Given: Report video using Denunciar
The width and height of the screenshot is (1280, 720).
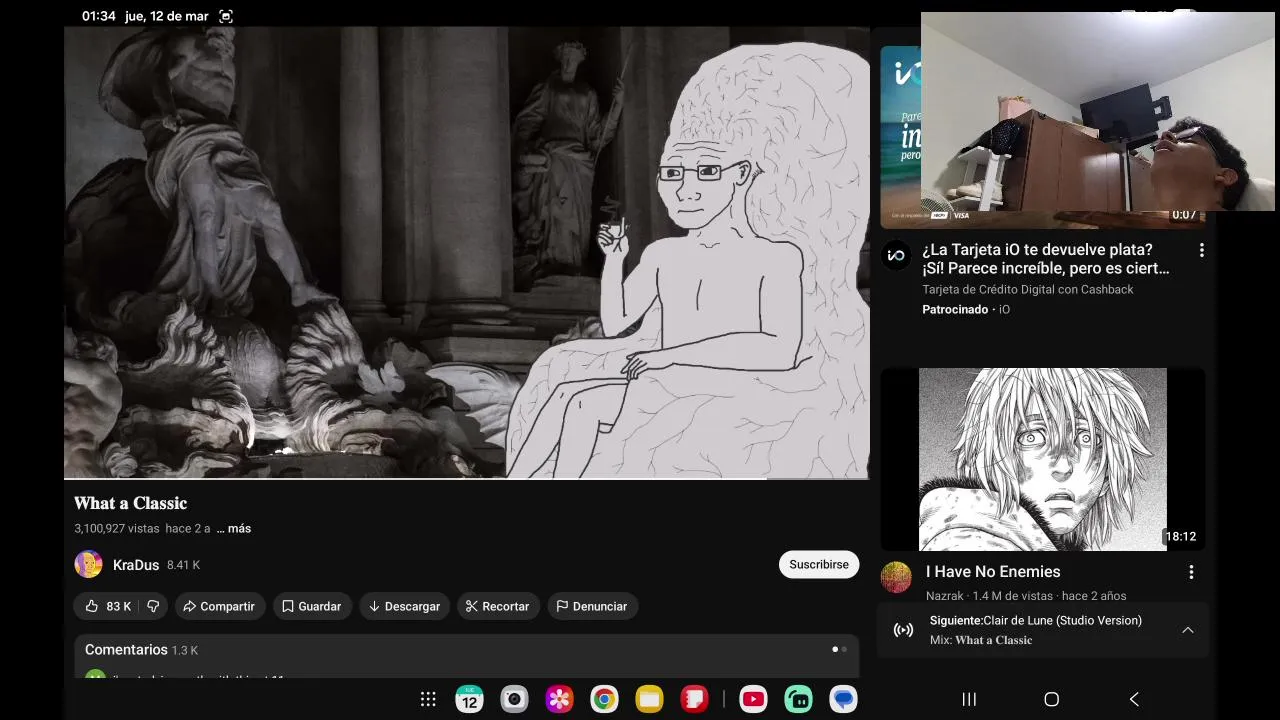Looking at the screenshot, I should [x=591, y=606].
